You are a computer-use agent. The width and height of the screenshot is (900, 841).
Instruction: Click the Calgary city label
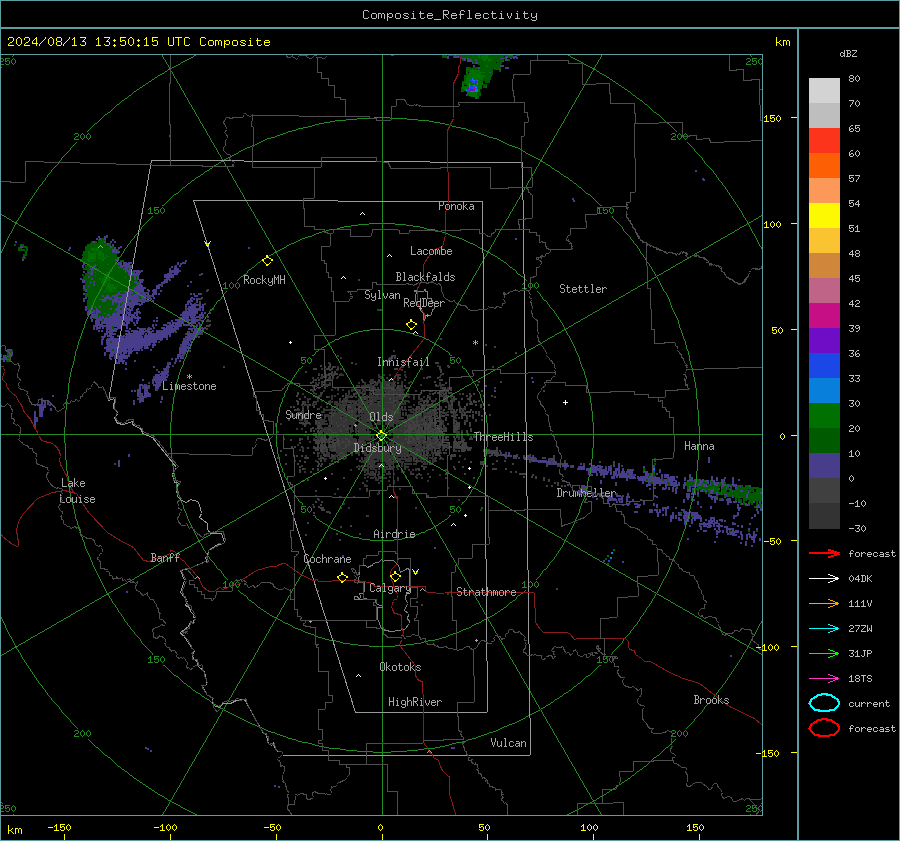click(x=390, y=588)
